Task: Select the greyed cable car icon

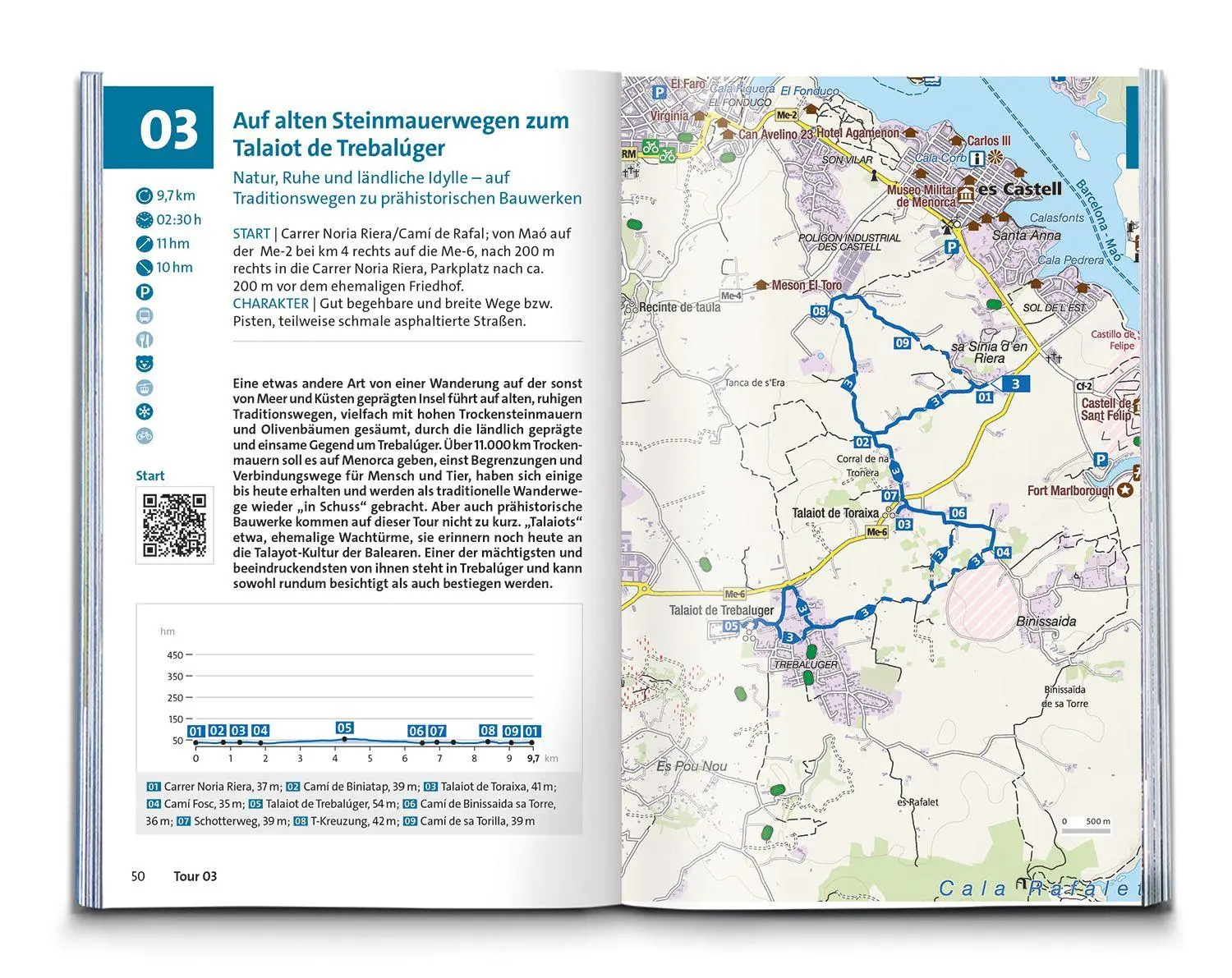Action: [145, 388]
